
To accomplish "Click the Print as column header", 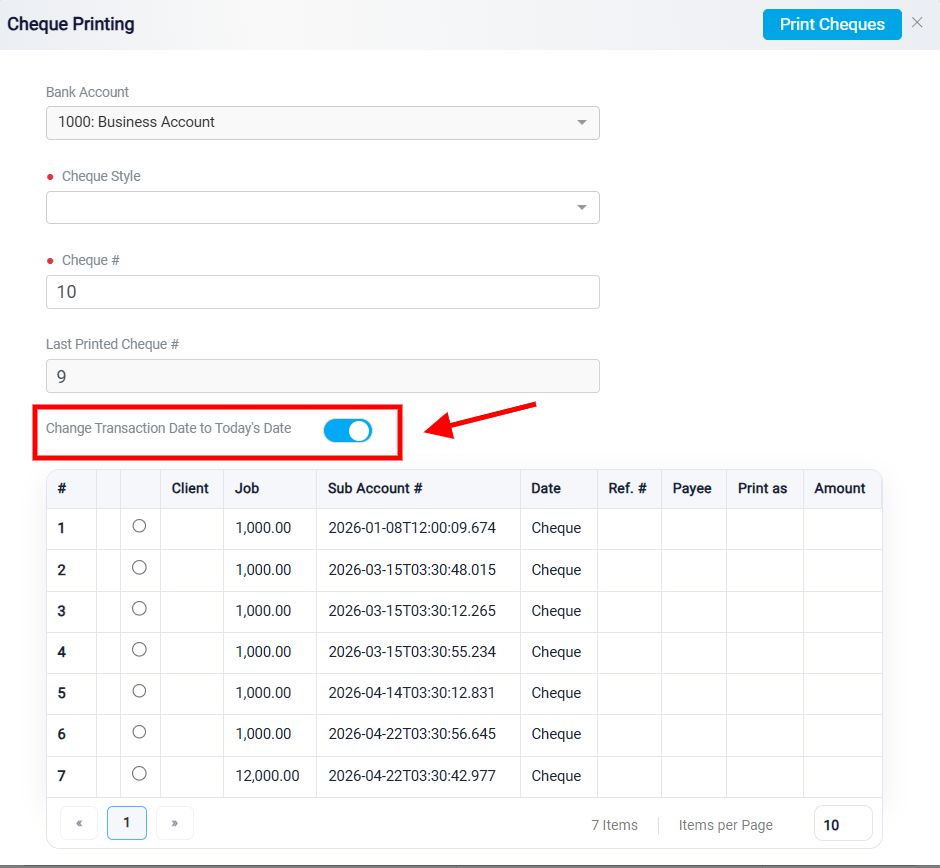I will pyautogui.click(x=763, y=489).
